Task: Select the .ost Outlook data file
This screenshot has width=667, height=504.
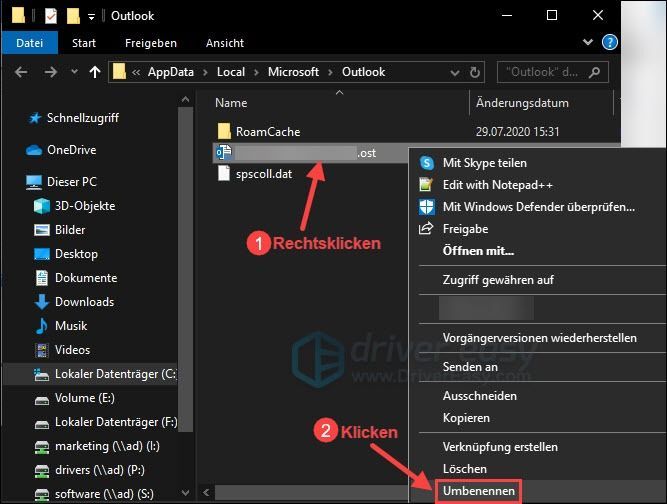Action: [x=310, y=153]
